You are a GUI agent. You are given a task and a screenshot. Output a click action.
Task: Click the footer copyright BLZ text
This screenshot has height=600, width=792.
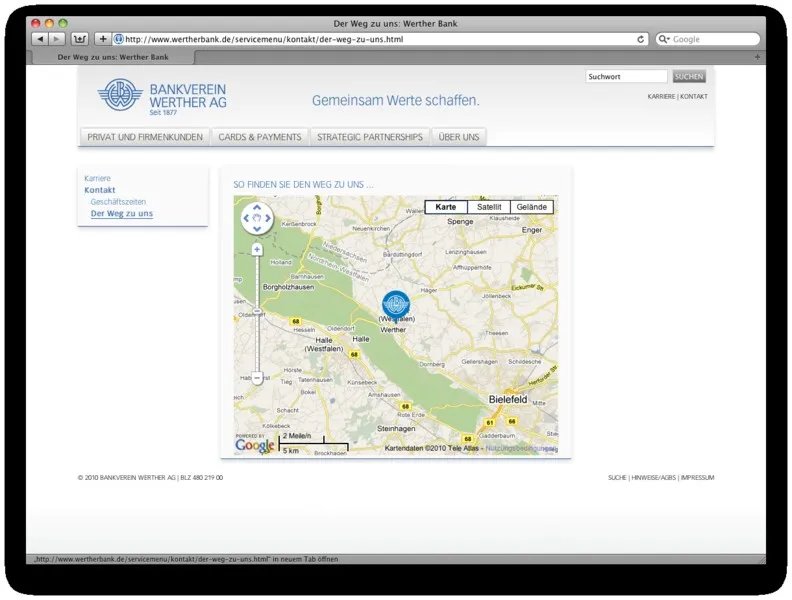150,478
